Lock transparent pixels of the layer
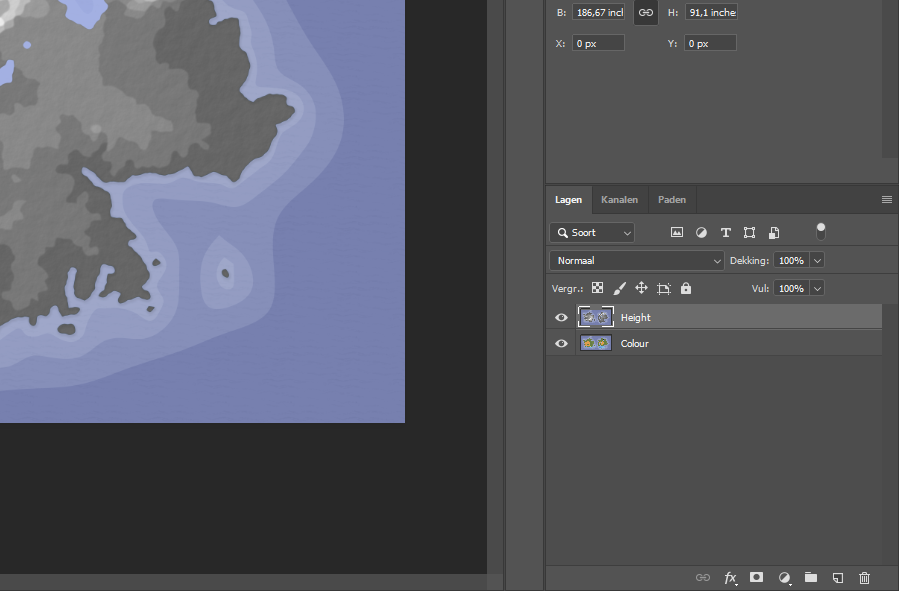 tap(597, 288)
